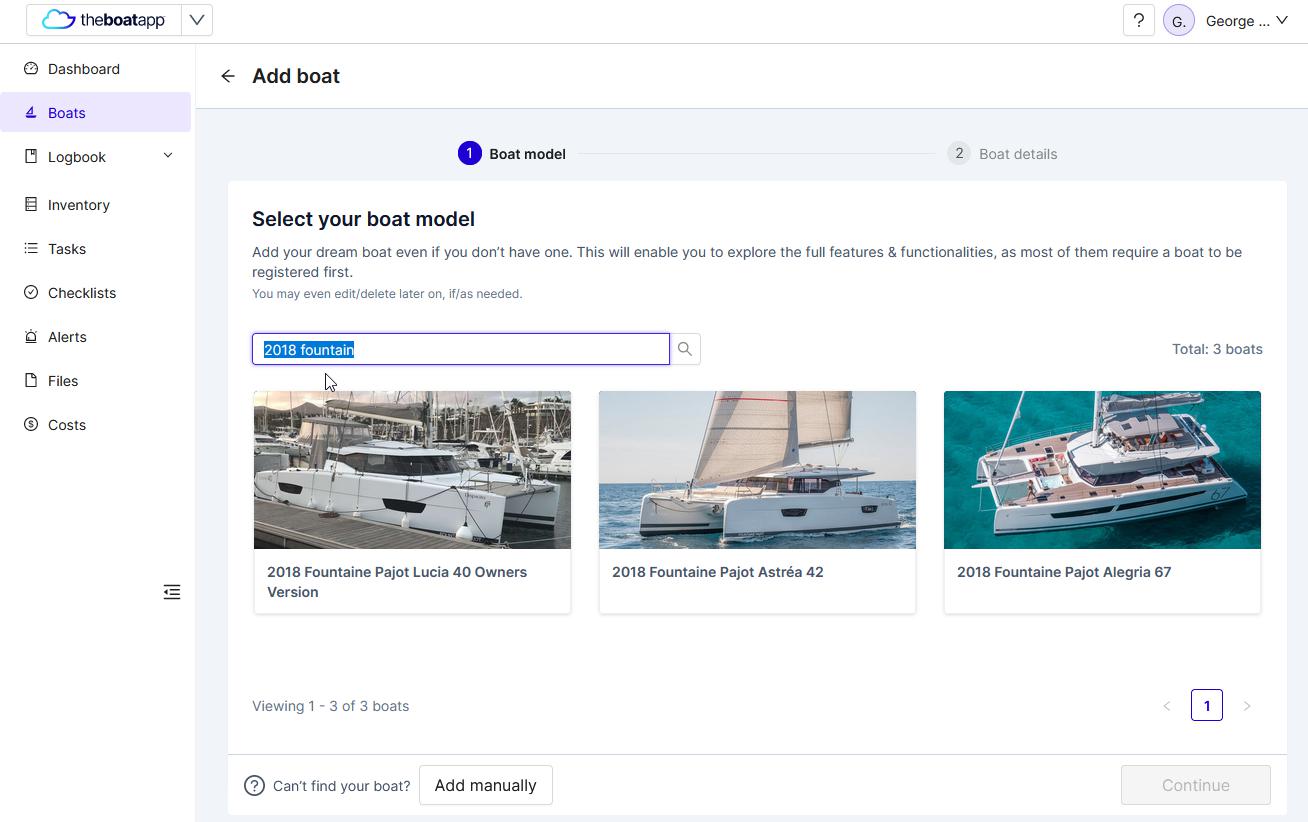Open Costs in the sidebar
This screenshot has width=1308, height=822.
(96, 425)
